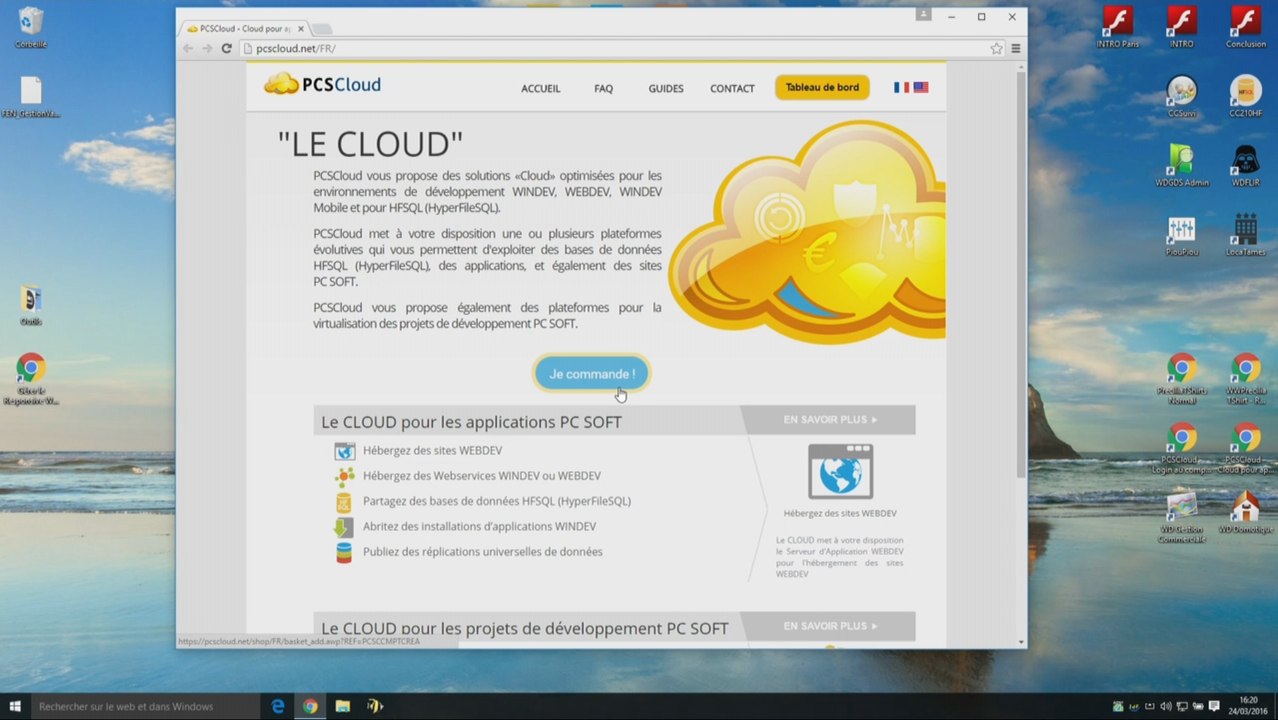Click the database icon beside Partagez des bases
The width and height of the screenshot is (1278, 720).
click(x=344, y=502)
